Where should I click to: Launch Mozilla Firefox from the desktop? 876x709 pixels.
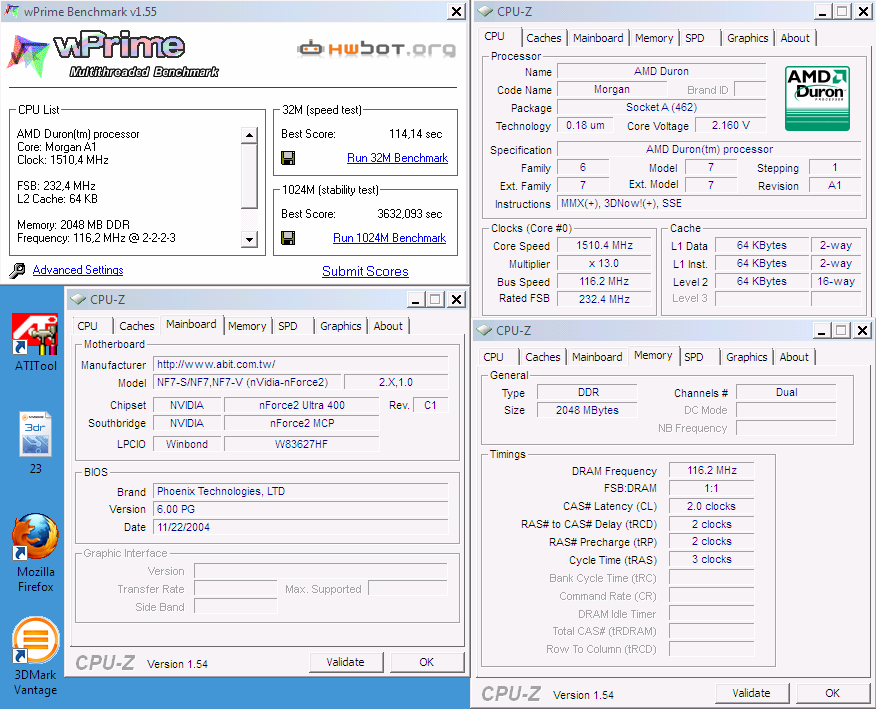tap(35, 552)
